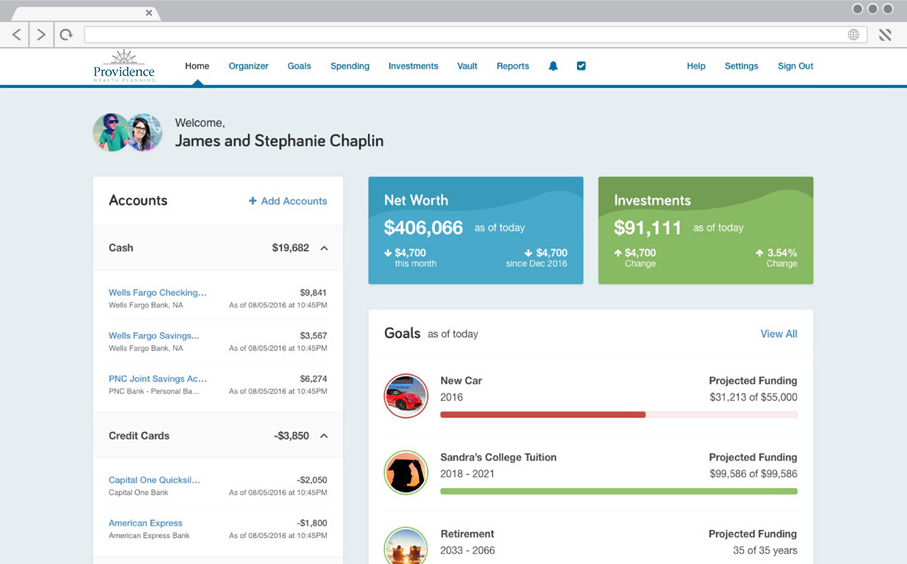Screen dimensions: 907x564
Task: Collapse the Cash accounts section
Action: click(324, 248)
